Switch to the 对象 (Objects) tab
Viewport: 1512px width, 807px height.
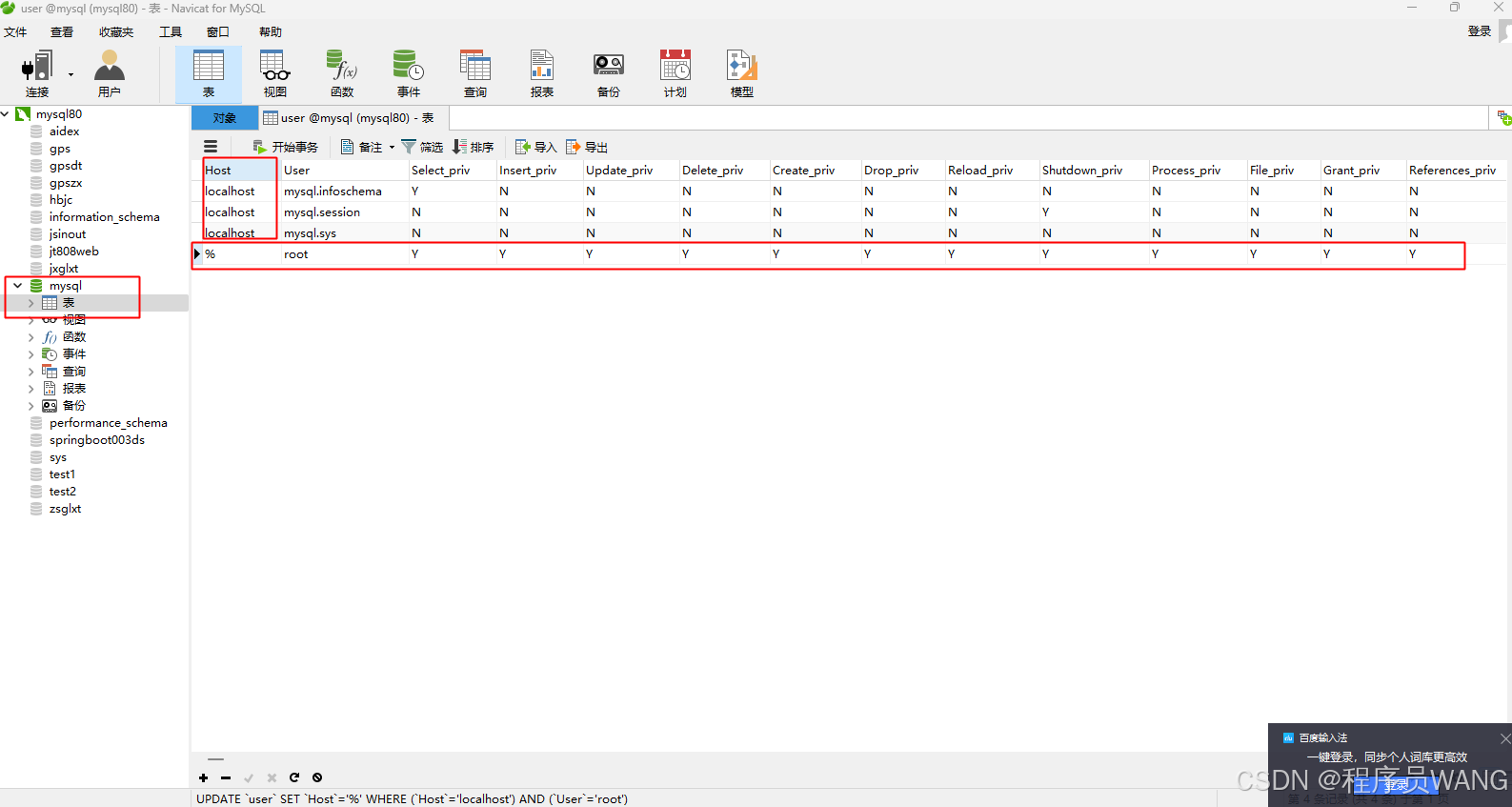click(225, 118)
